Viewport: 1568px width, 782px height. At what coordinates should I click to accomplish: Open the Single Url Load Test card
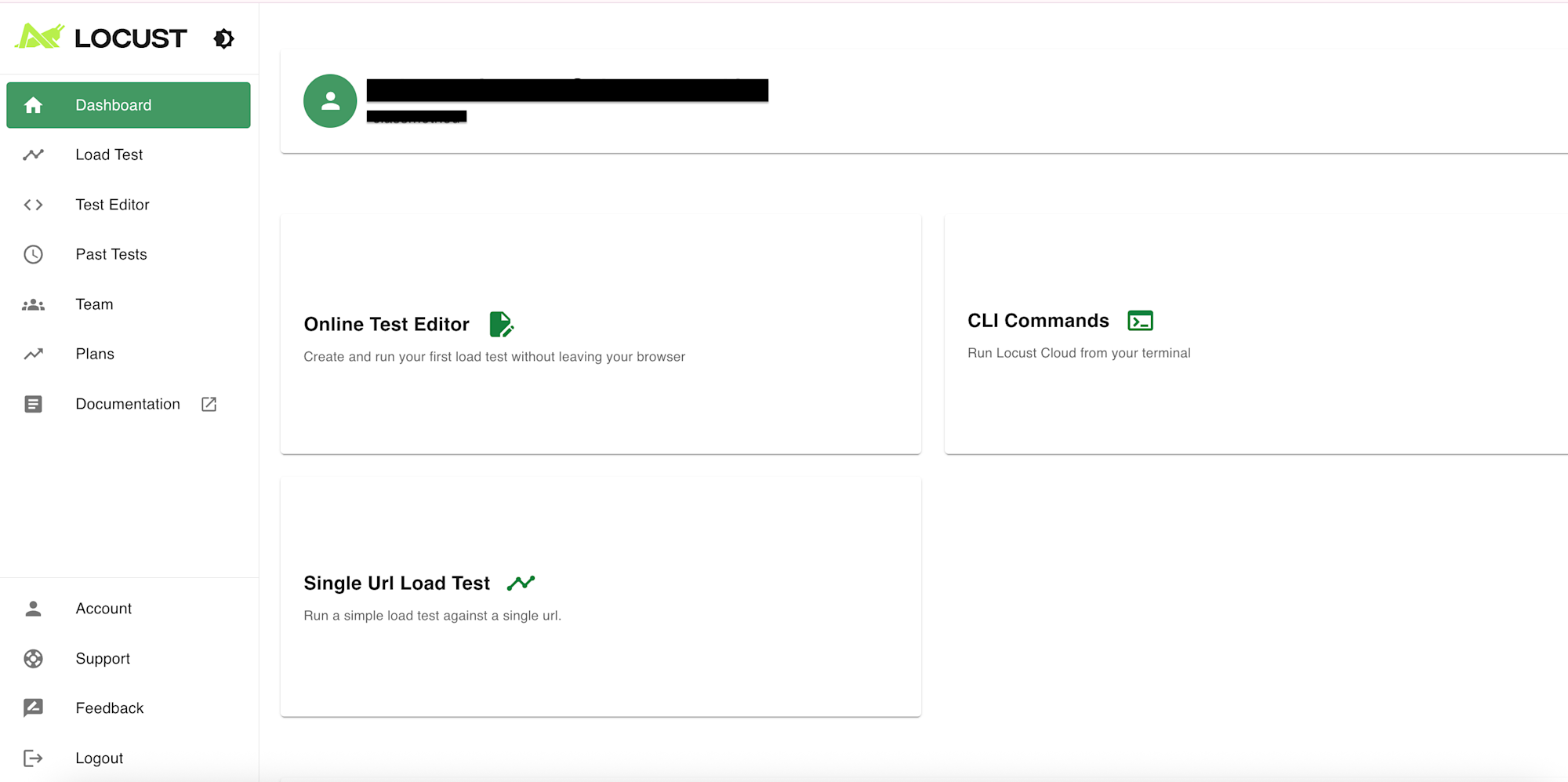click(x=601, y=597)
